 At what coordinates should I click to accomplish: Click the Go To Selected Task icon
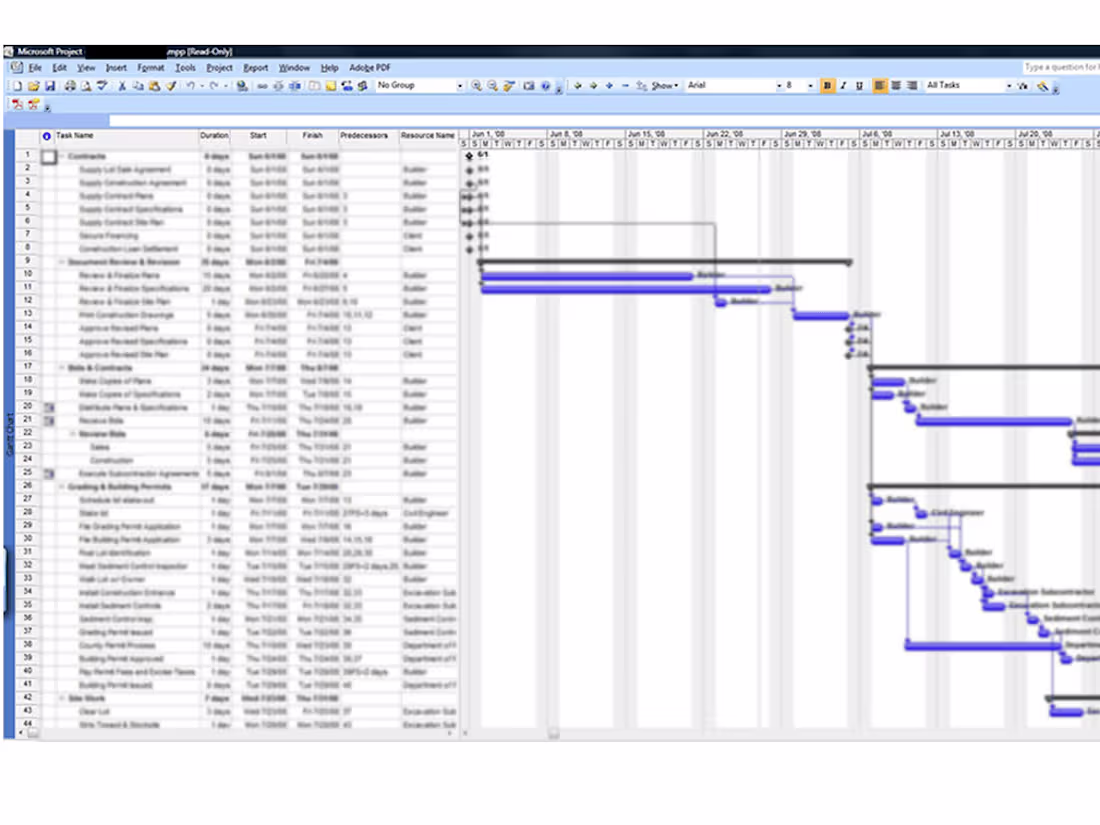click(508, 86)
